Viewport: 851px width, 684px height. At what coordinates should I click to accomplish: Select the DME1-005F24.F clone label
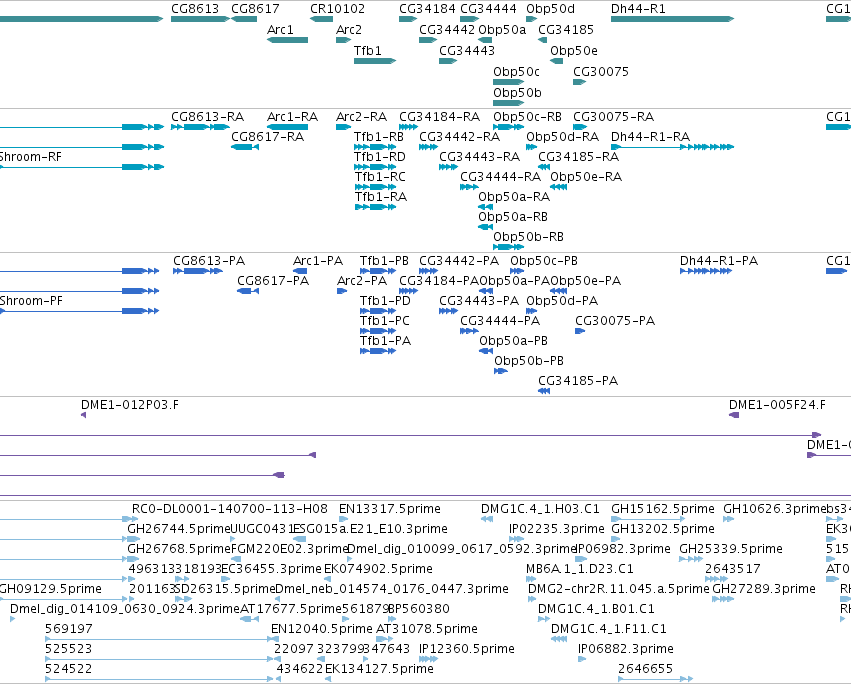click(x=777, y=406)
